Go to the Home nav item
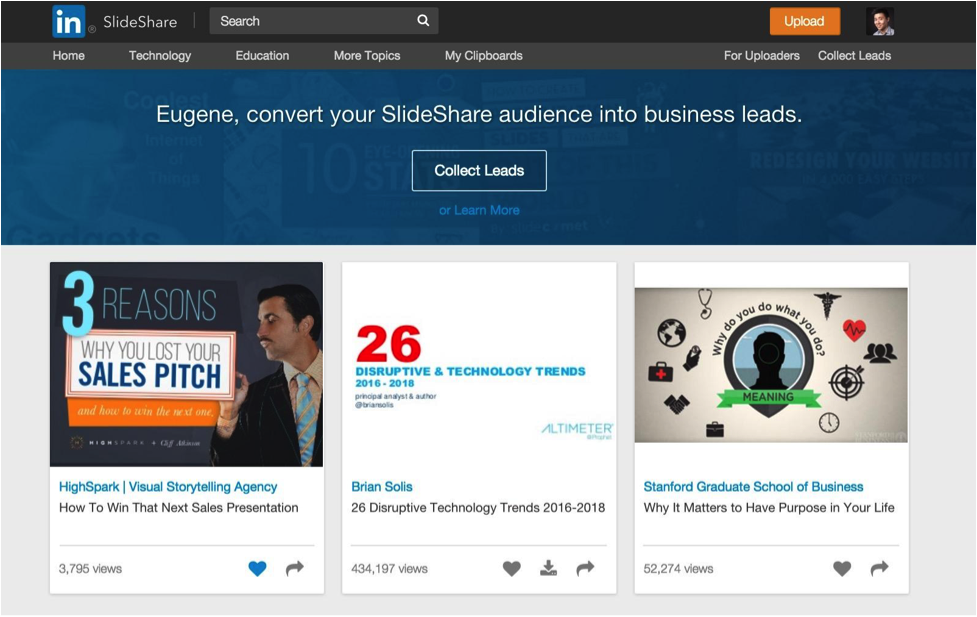The width and height of the screenshot is (977, 617). point(69,55)
